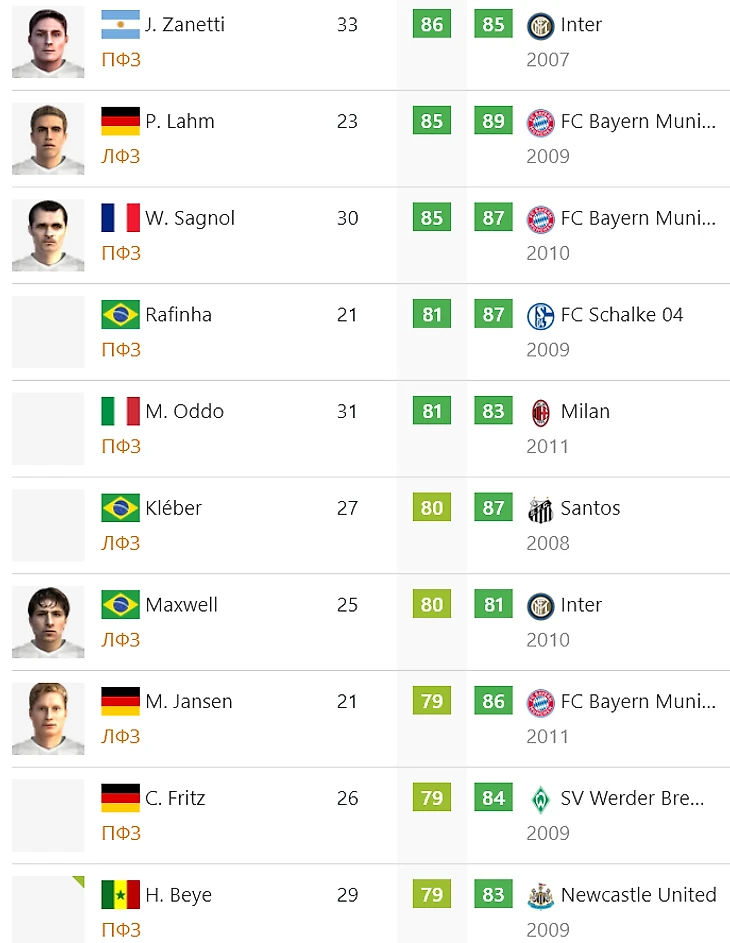
Task: Click the Schalke 04 crest in Rafinha's row
Action: point(540,315)
